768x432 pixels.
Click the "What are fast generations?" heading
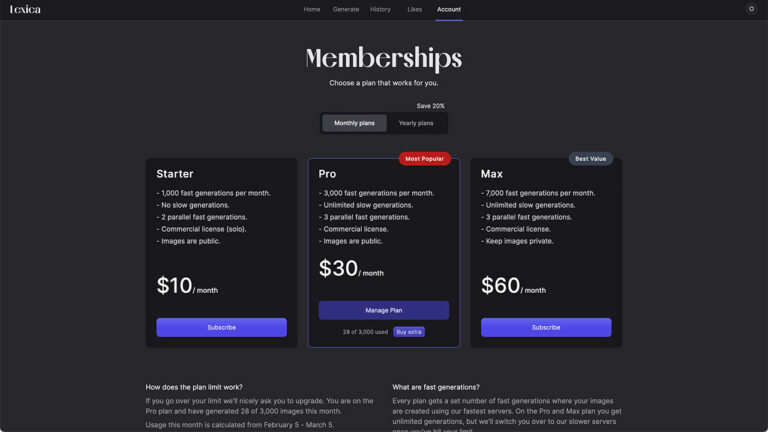click(x=436, y=387)
